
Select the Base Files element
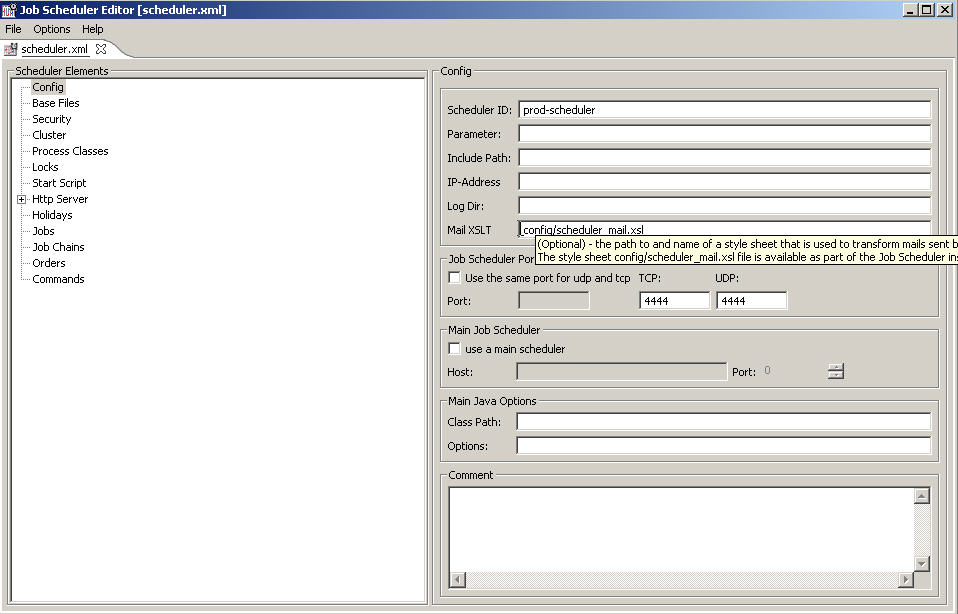55,103
